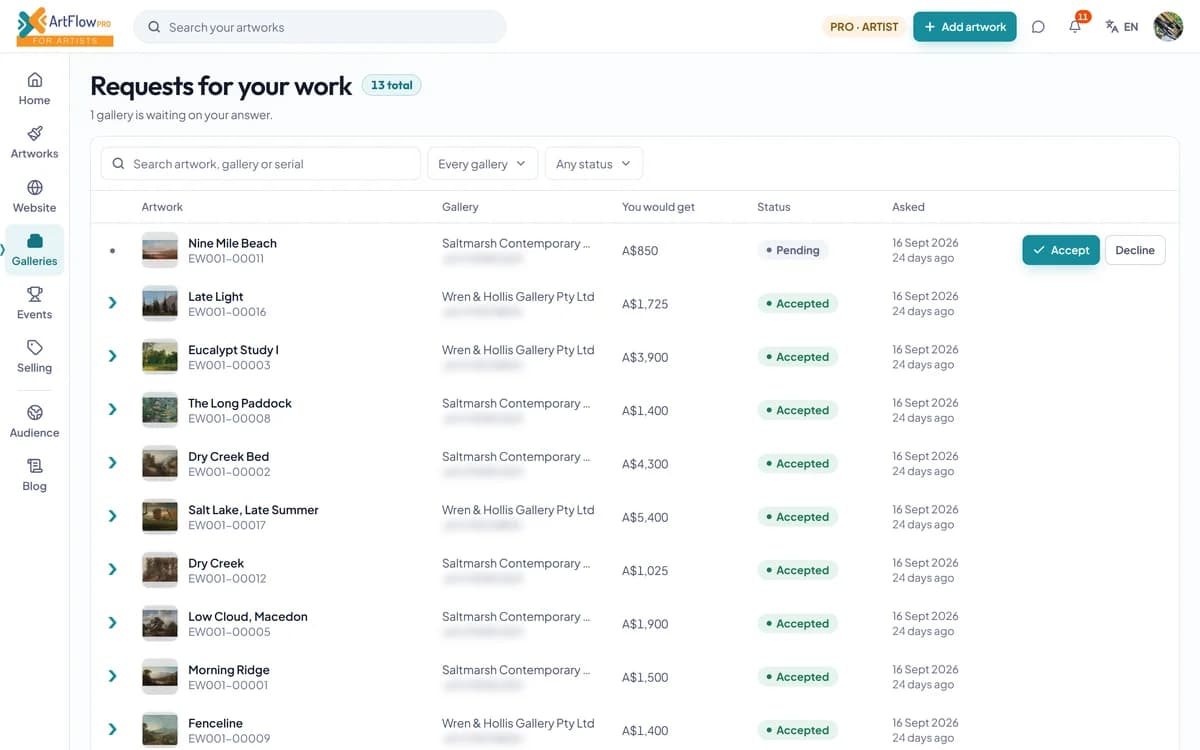This screenshot has height=750, width=1200.
Task: Expand the Fenceline request row
Action: (x=112, y=729)
